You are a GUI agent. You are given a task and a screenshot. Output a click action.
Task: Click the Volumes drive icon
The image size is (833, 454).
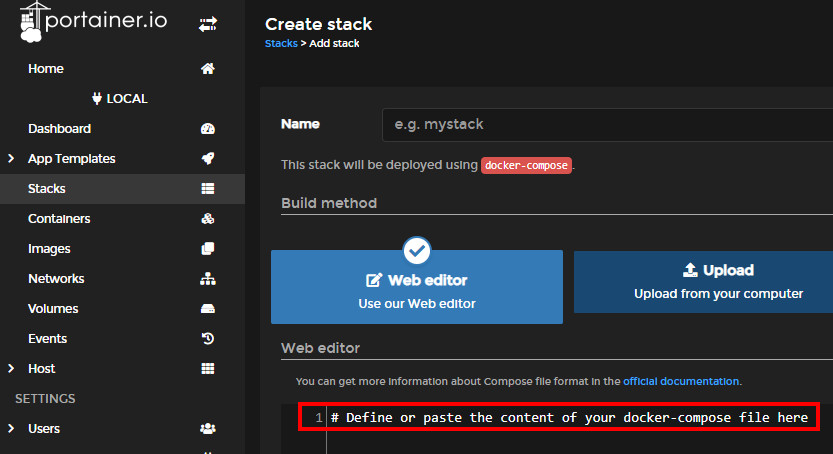[208, 309]
